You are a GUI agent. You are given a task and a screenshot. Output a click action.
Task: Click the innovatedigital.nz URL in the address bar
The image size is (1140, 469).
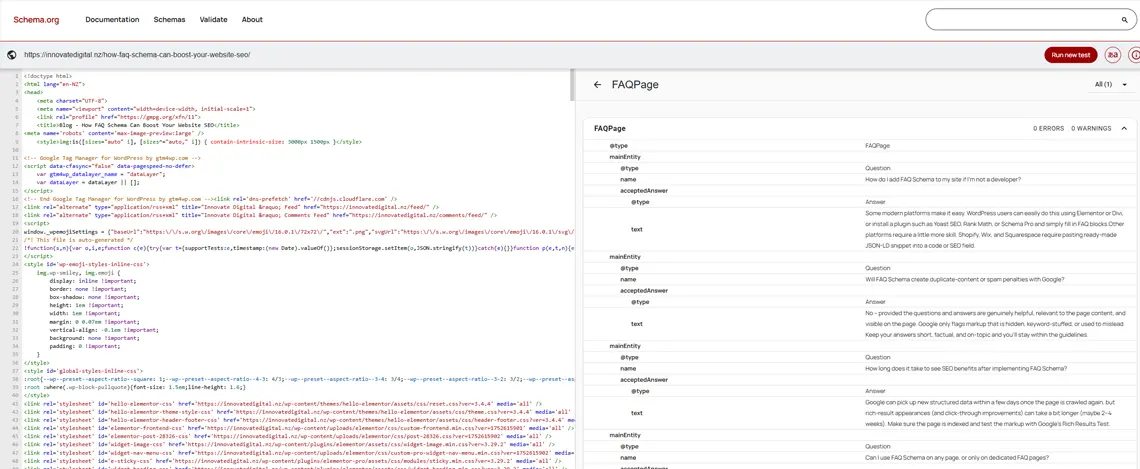pos(137,55)
